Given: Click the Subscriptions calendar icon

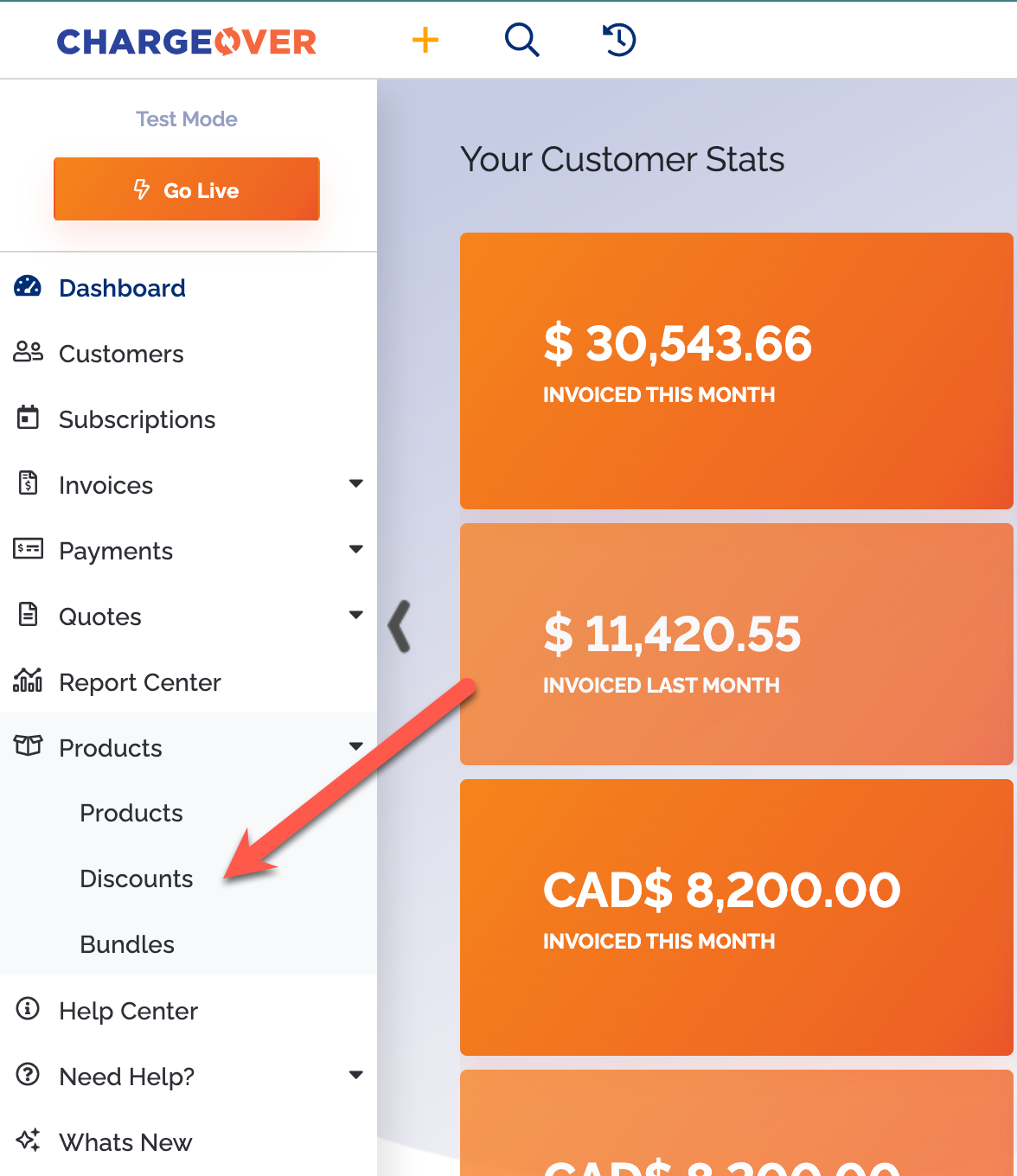Looking at the screenshot, I should (x=28, y=417).
